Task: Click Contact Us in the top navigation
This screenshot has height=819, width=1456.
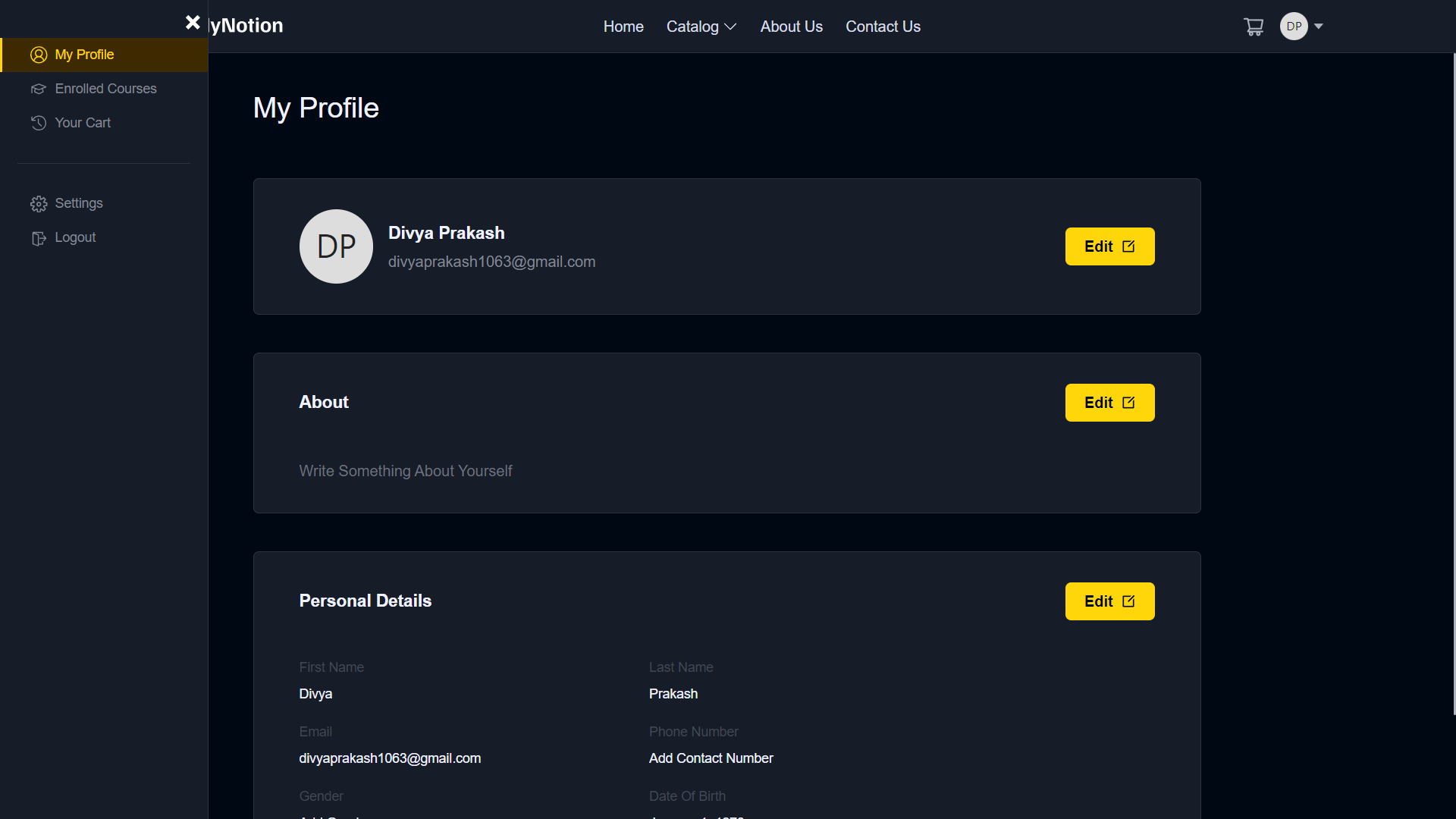Action: tap(883, 26)
